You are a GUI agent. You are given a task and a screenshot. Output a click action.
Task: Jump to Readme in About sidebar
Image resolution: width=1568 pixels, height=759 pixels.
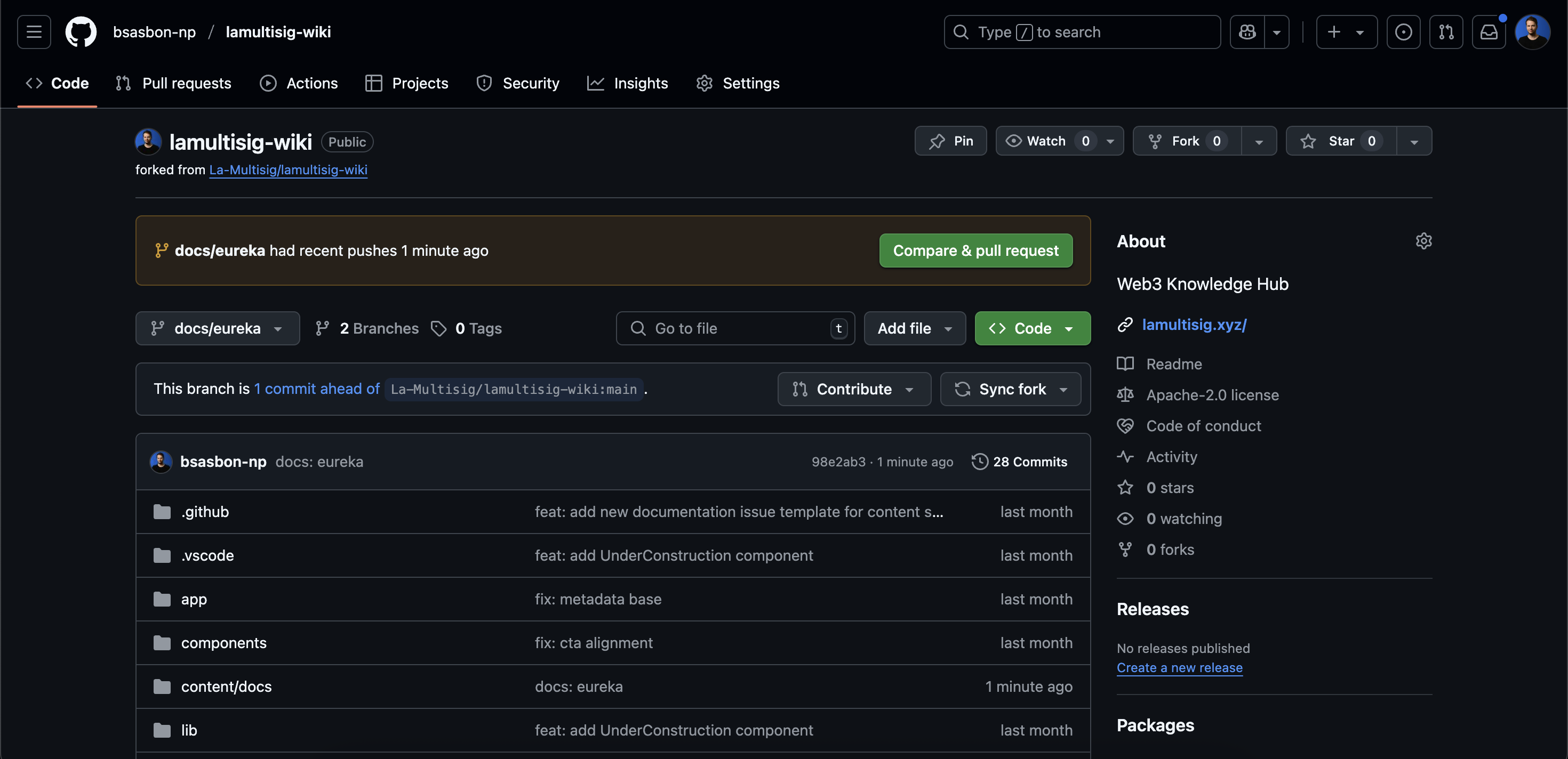tap(1174, 364)
